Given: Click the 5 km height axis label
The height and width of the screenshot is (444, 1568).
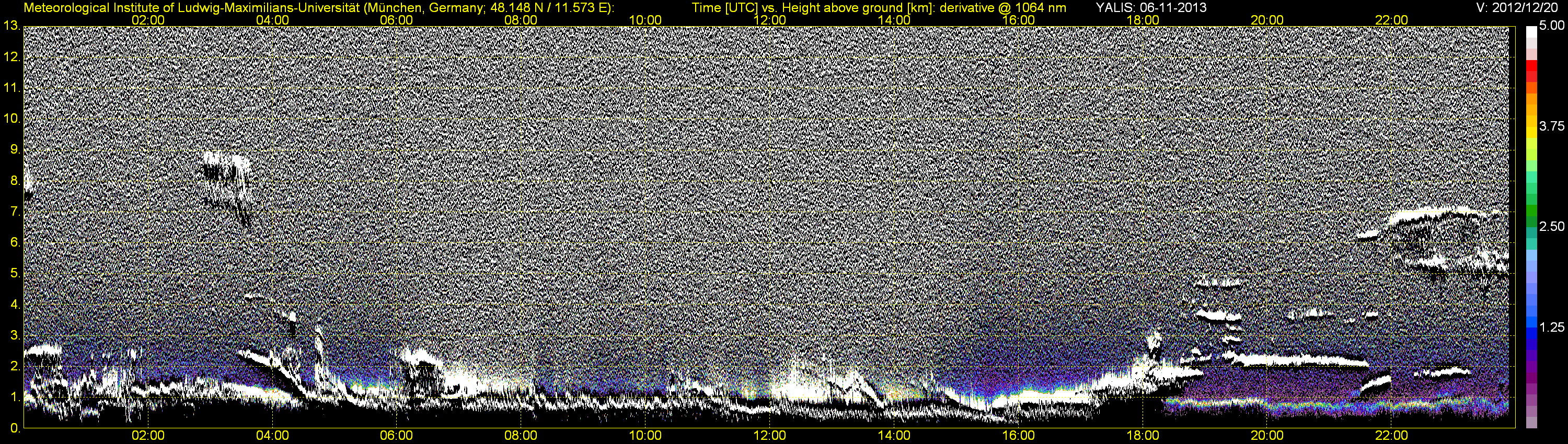Looking at the screenshot, I should click(x=15, y=274).
